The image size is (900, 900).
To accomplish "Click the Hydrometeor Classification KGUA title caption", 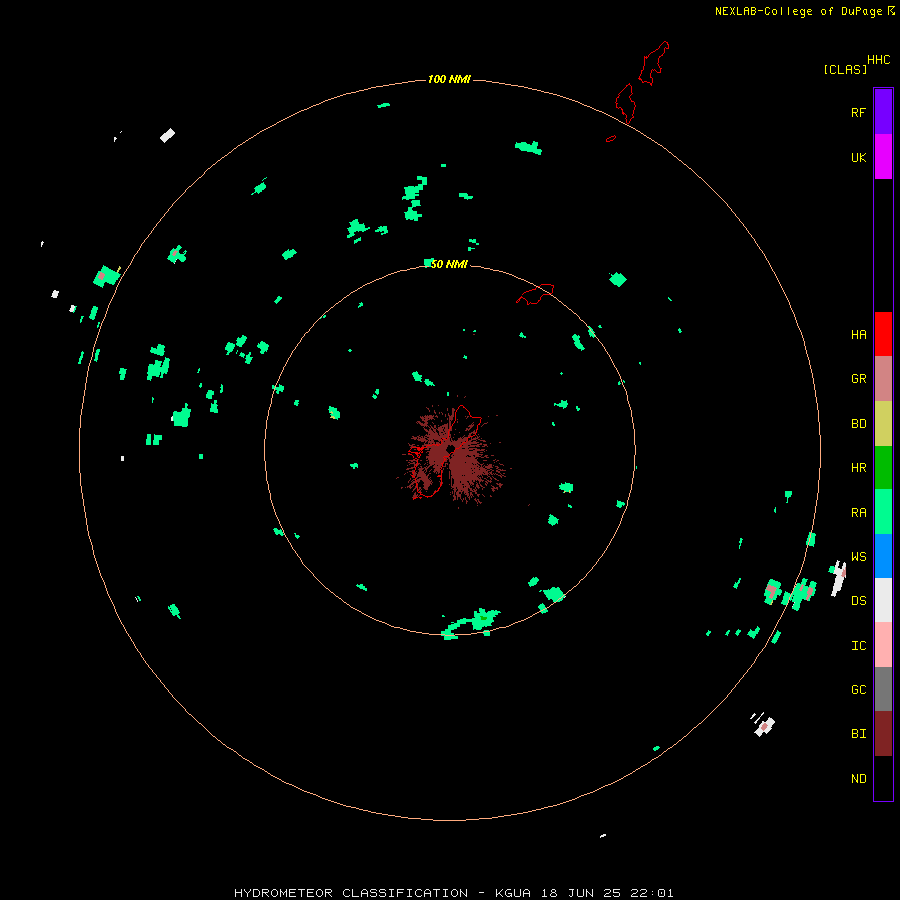I will coord(453,893).
